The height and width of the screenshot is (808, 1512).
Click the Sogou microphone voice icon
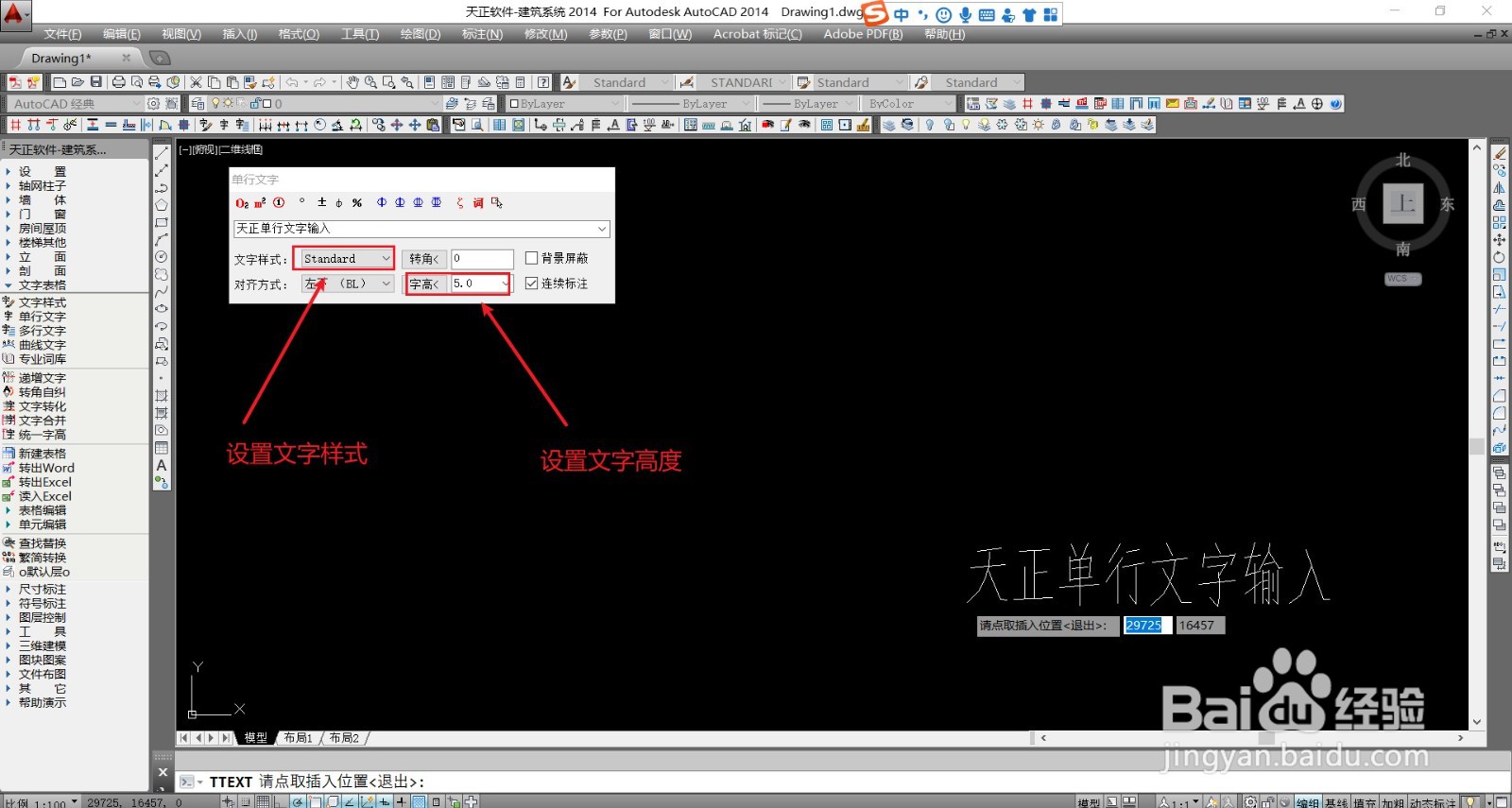click(x=965, y=15)
